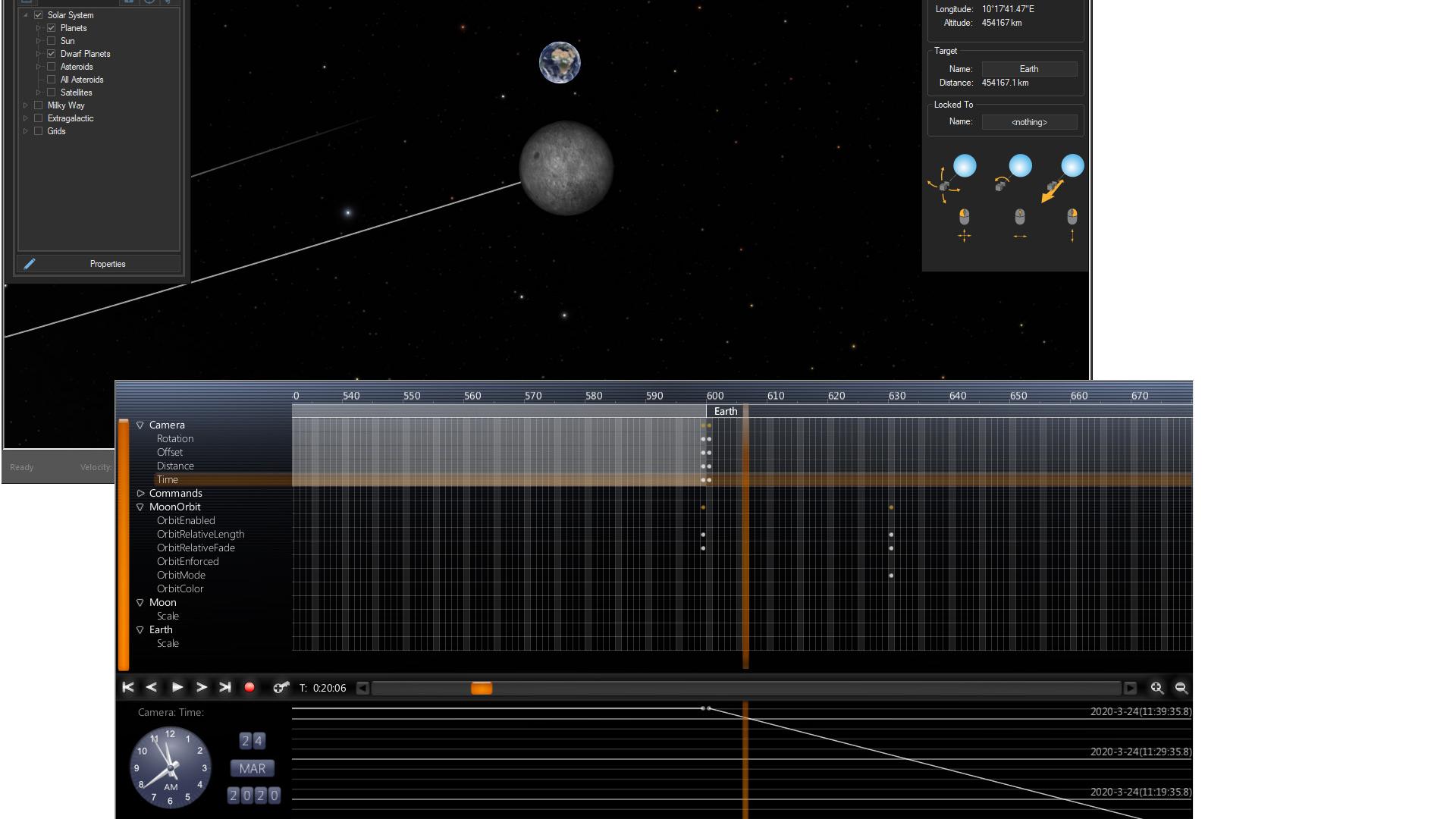Viewport: 1456px width, 819px height.
Task: Uncheck the Solar System checkbox
Action: coord(39,15)
